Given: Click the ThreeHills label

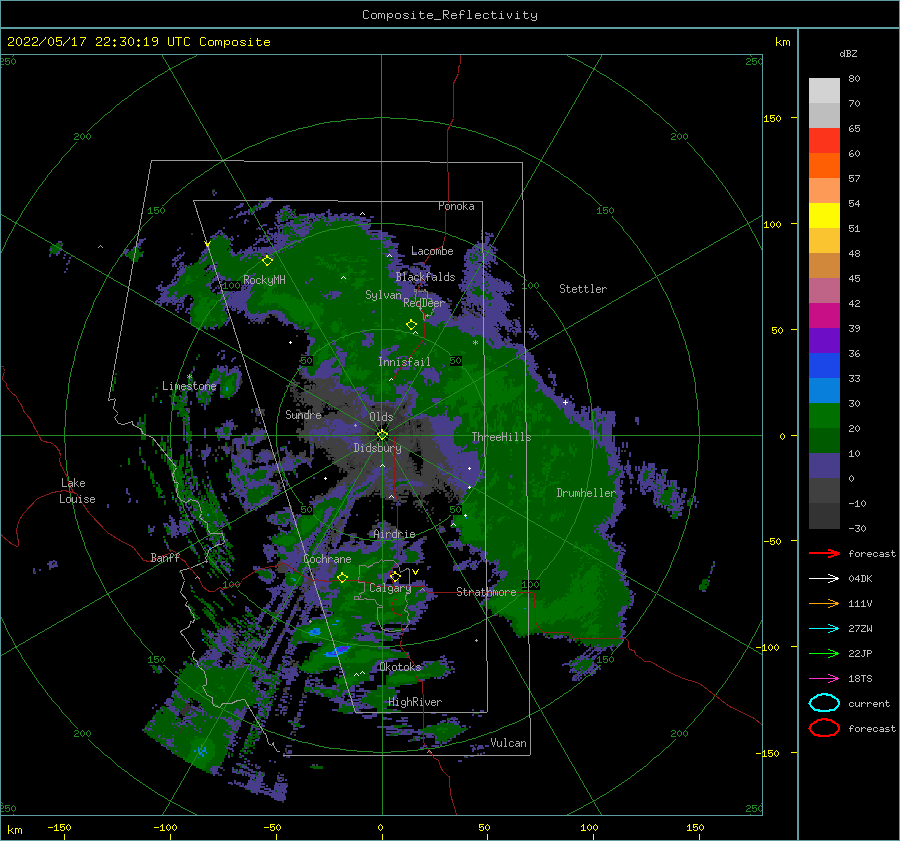Looking at the screenshot, I should coord(501,437).
